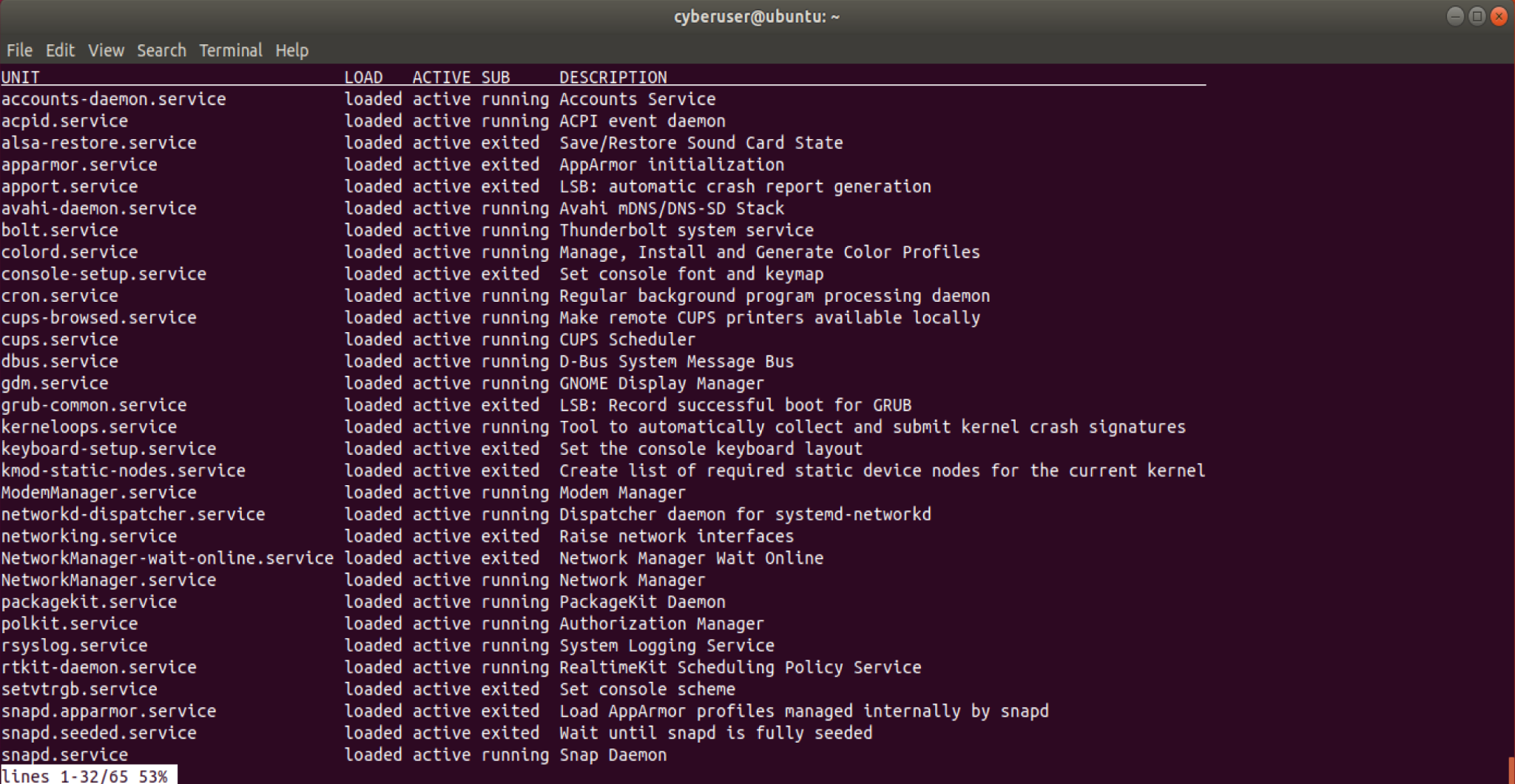Open the Edit menu
This screenshot has width=1515, height=784.
point(60,50)
